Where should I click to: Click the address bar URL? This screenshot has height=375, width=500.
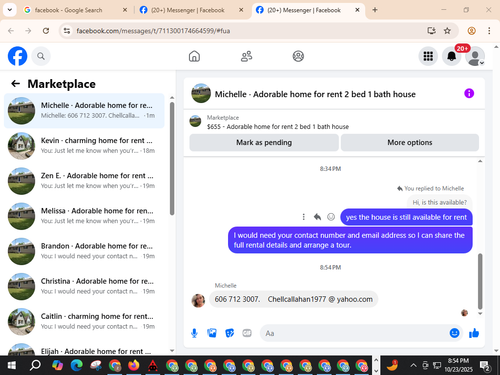pyautogui.click(x=153, y=31)
